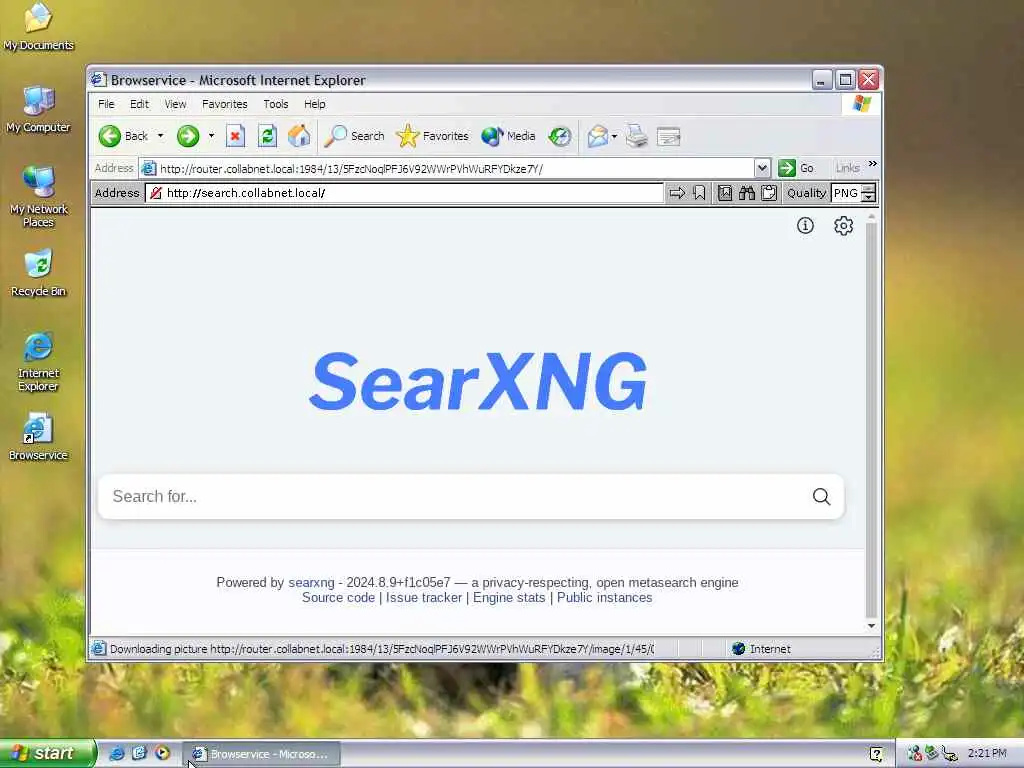1024x768 pixels.
Task: Submit search with the magnifier icon
Action: point(822,496)
